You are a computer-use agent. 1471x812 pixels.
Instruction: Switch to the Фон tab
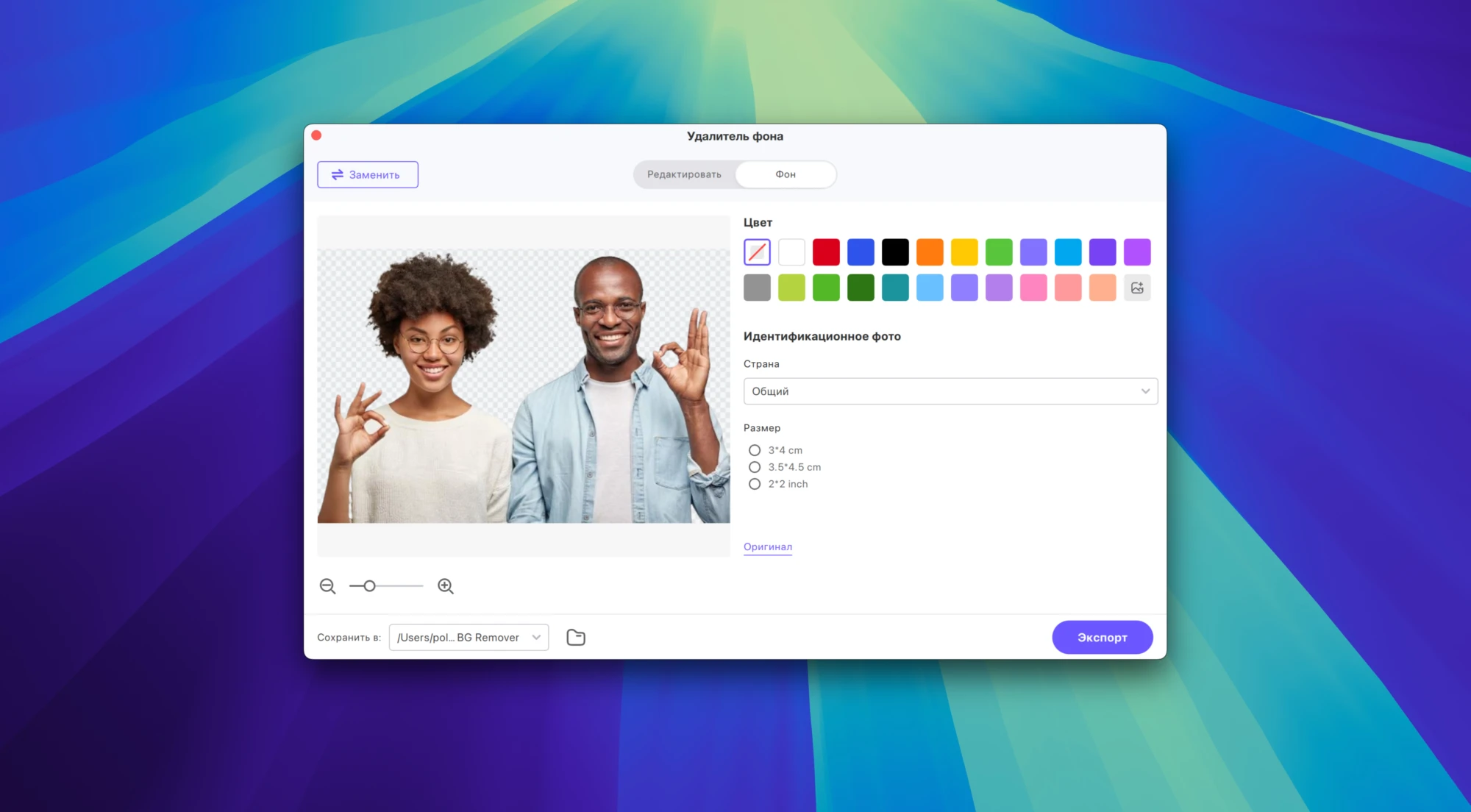(786, 174)
